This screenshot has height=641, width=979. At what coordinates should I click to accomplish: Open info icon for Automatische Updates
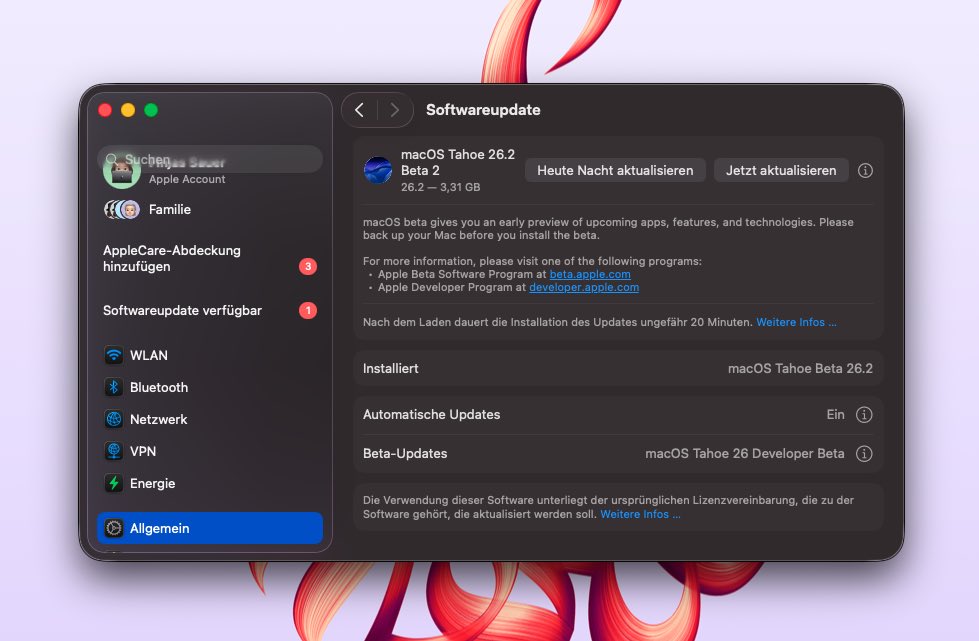(x=864, y=414)
